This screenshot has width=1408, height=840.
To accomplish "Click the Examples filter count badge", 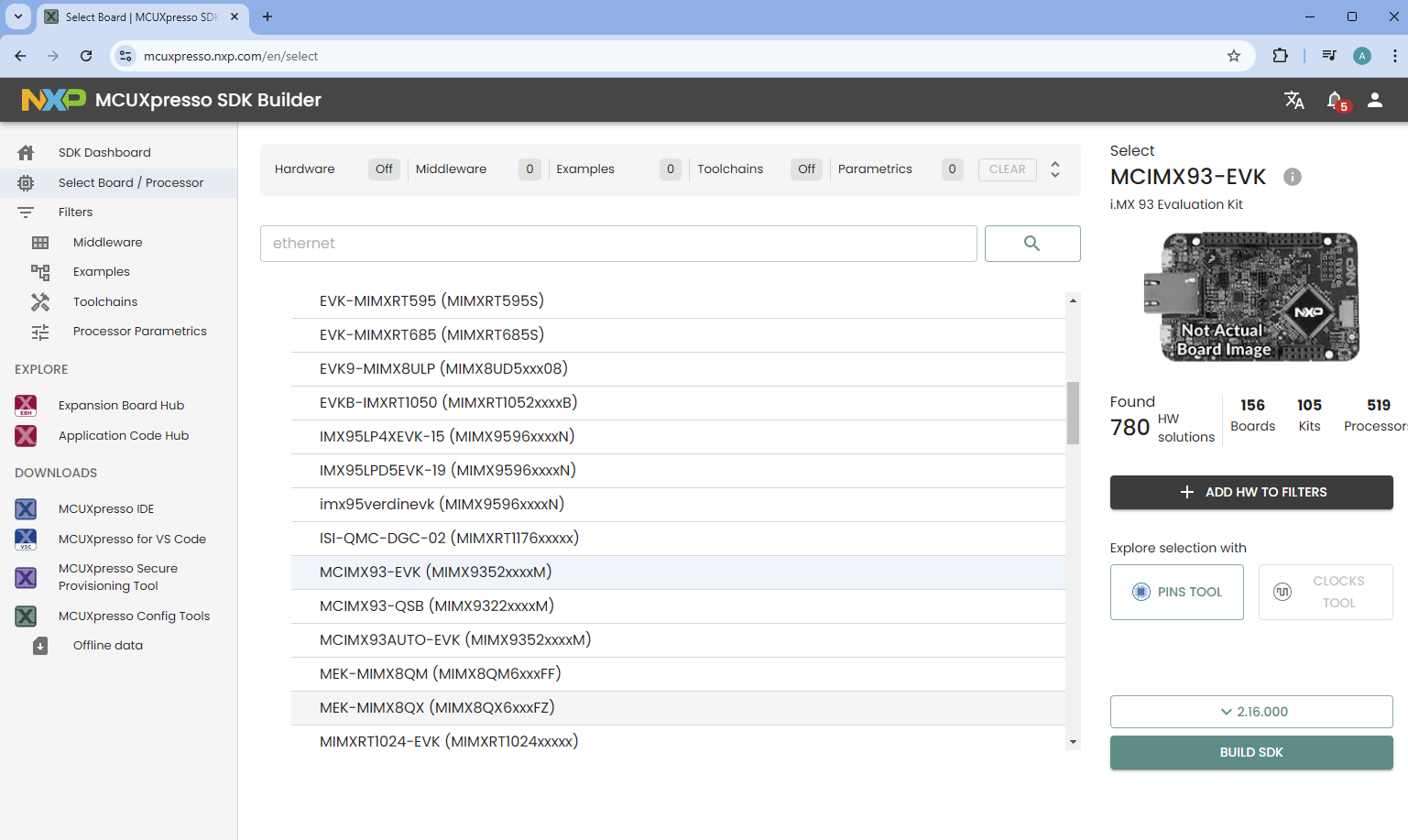I will 671,169.
